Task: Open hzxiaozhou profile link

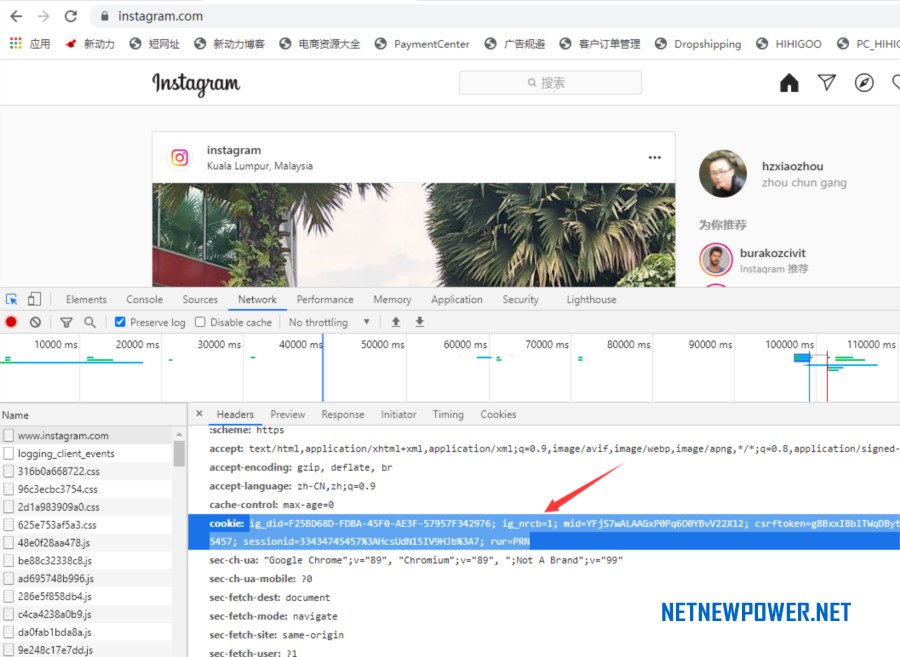Action: point(792,166)
